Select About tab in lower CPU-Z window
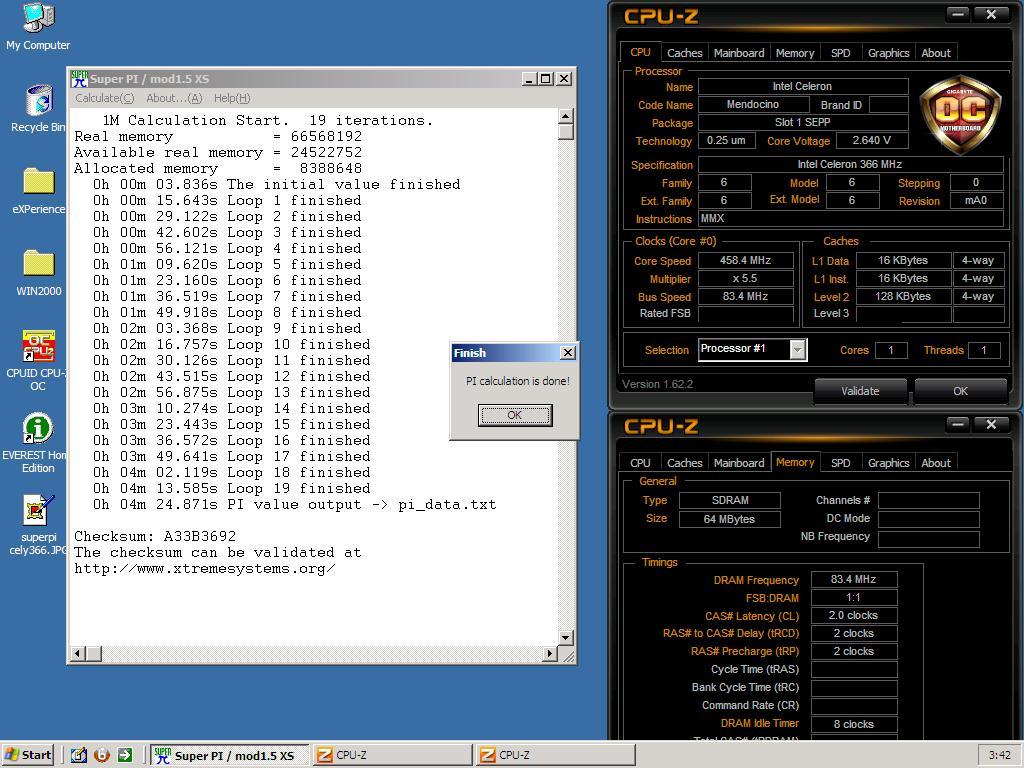This screenshot has height=768, width=1024. [936, 462]
